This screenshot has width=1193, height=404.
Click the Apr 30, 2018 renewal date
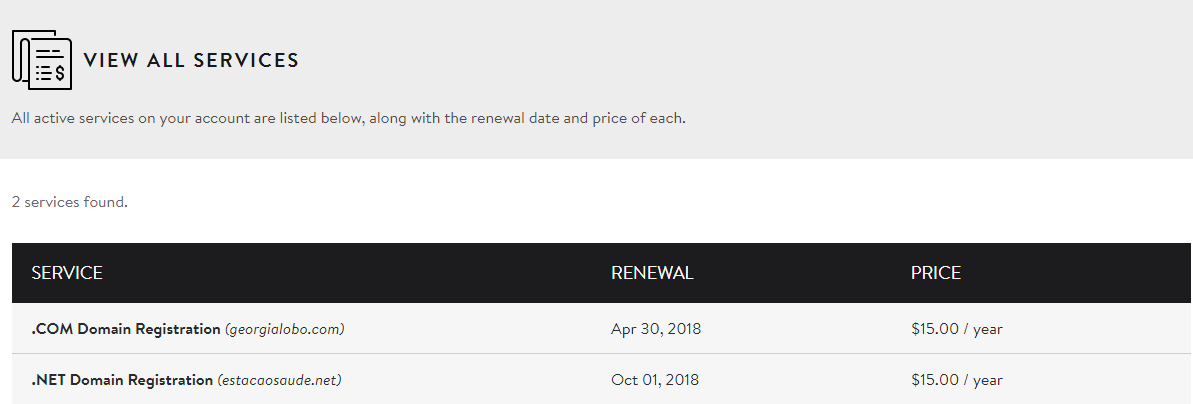(656, 329)
